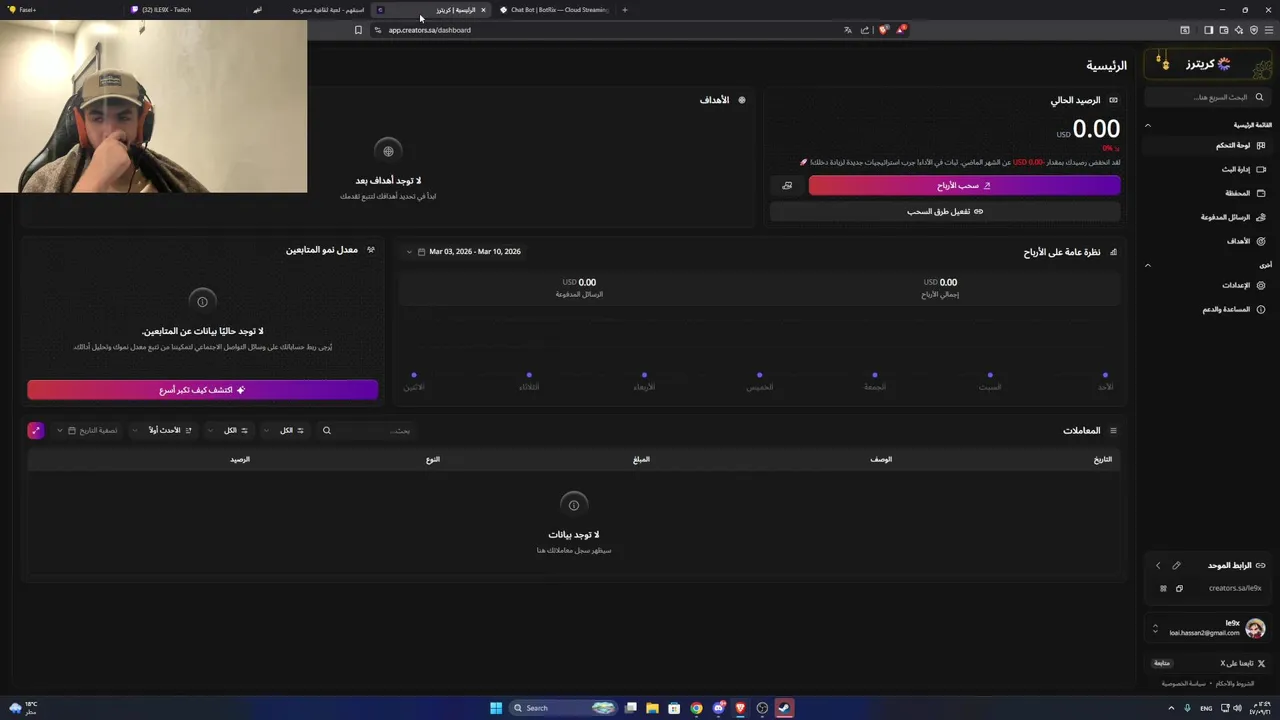Image resolution: width=1280 pixels, height=720 pixels.
Task: Click the sparkle icon beside معدل نمو المتابعين
Action: coord(370,249)
